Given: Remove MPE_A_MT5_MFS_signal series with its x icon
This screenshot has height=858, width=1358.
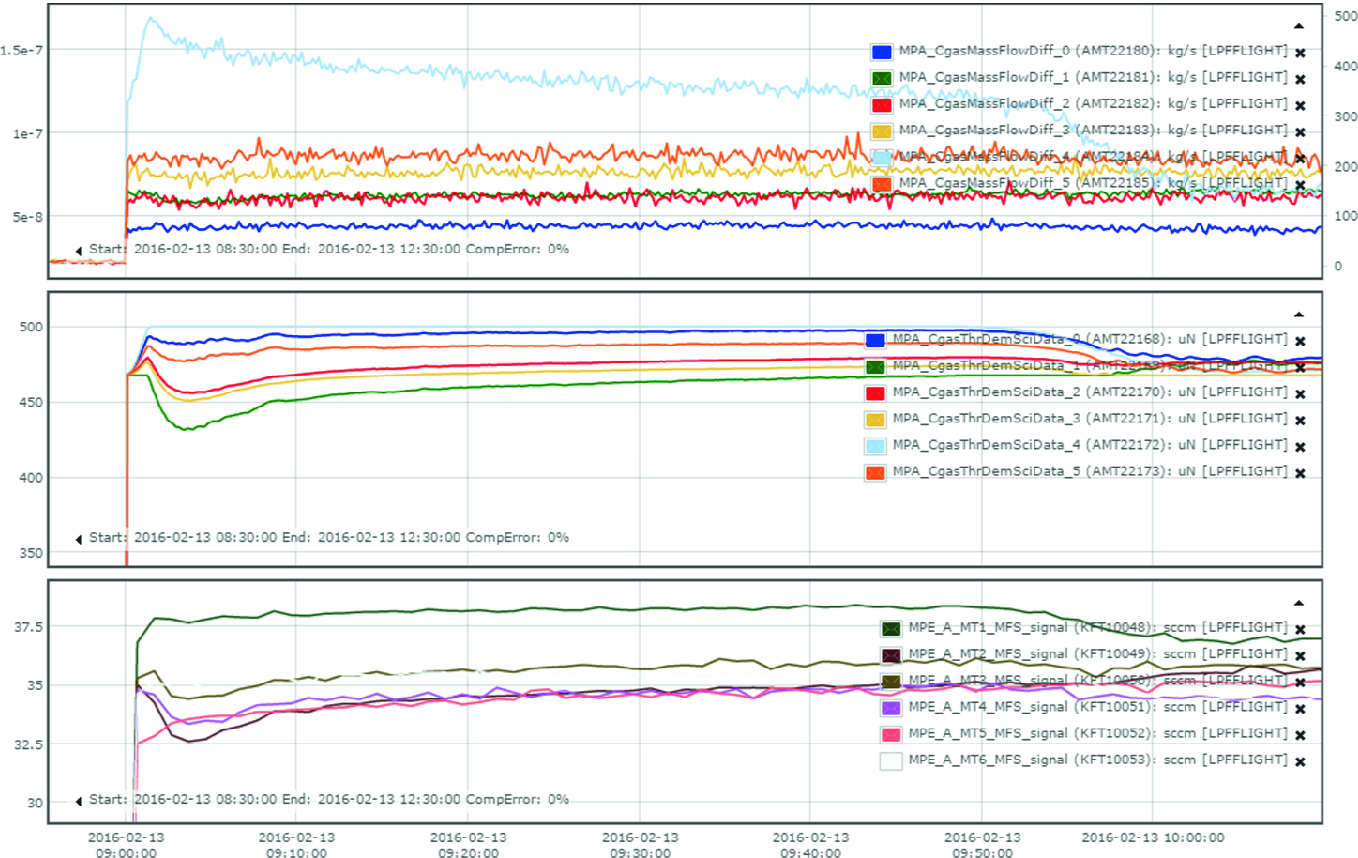Looking at the screenshot, I should pos(1300,735).
